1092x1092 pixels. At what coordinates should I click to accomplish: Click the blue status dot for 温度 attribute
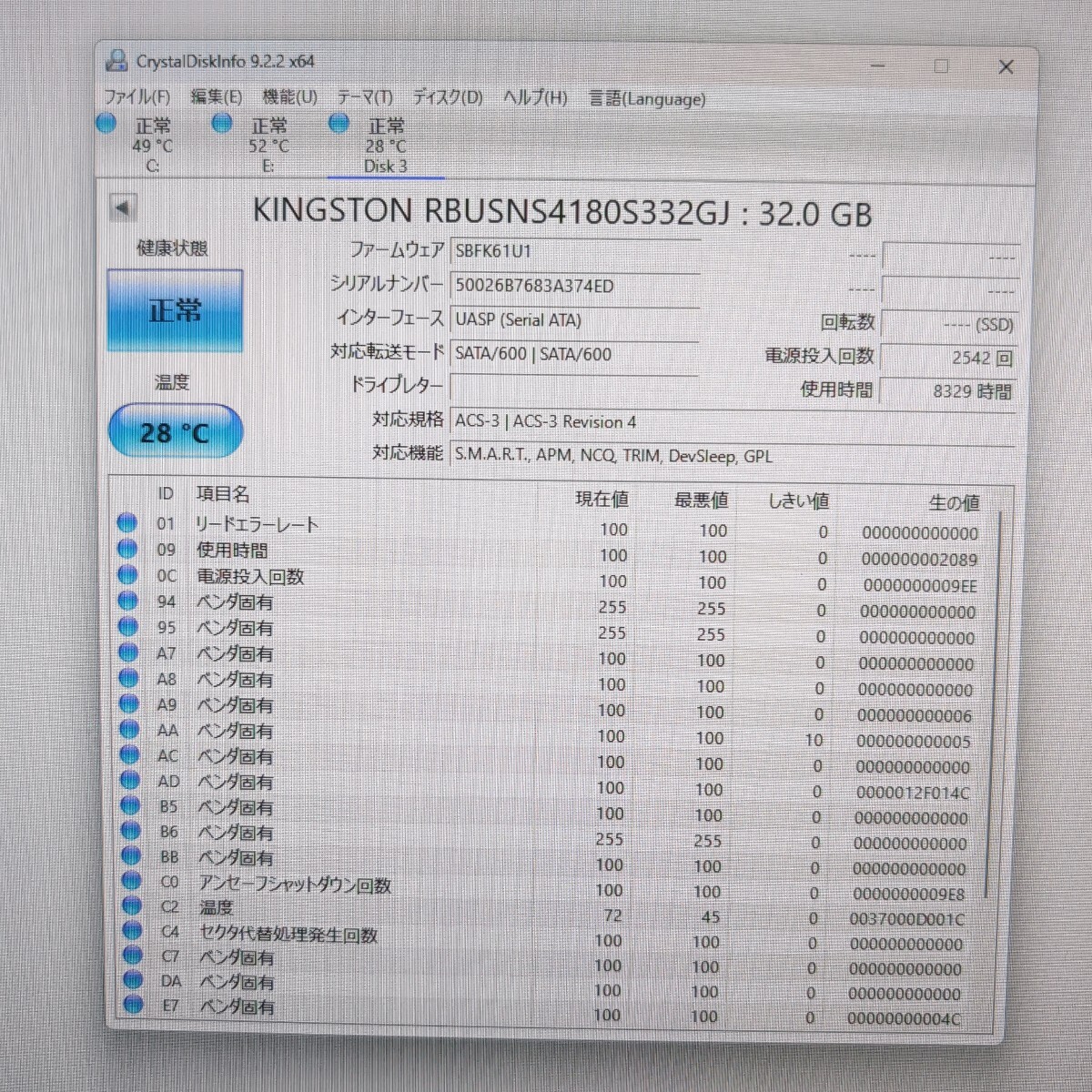pyautogui.click(x=131, y=903)
